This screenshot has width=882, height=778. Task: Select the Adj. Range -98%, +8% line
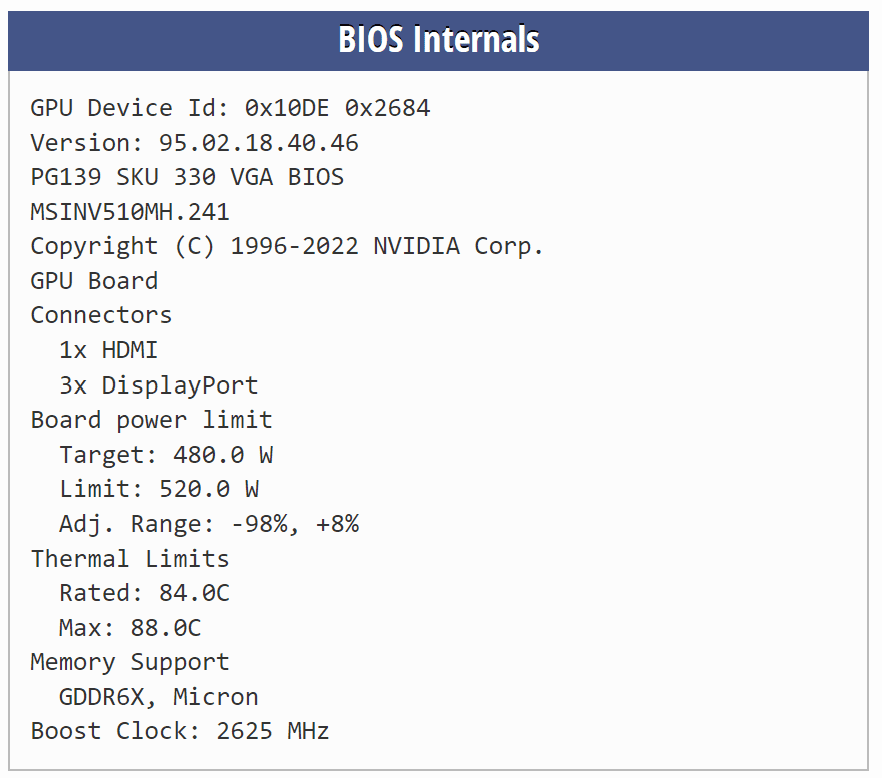click(x=209, y=524)
